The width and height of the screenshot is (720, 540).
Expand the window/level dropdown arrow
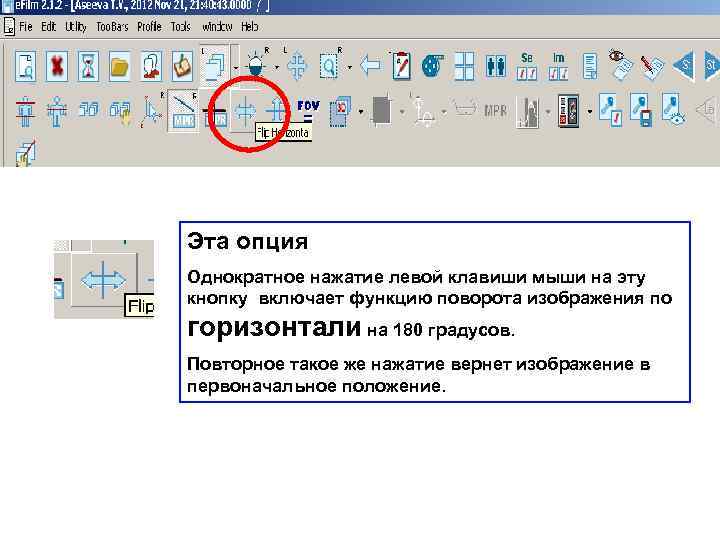pyautogui.click(x=277, y=68)
